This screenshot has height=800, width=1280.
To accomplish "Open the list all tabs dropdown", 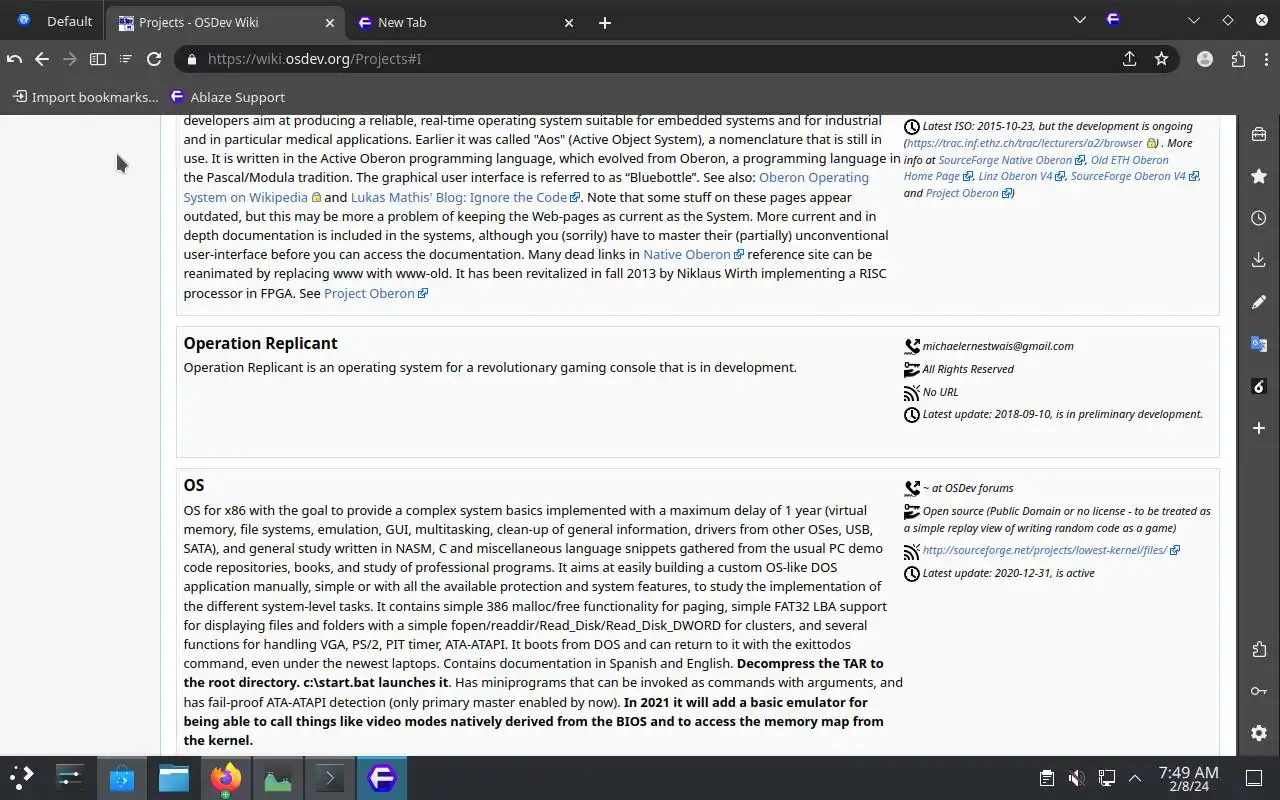I will tap(1079, 20).
